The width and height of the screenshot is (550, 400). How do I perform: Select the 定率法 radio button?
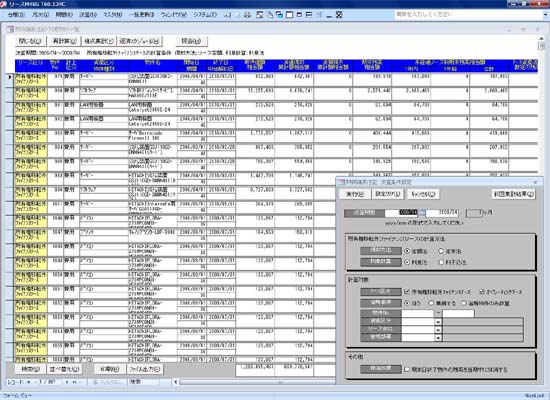tap(441, 251)
